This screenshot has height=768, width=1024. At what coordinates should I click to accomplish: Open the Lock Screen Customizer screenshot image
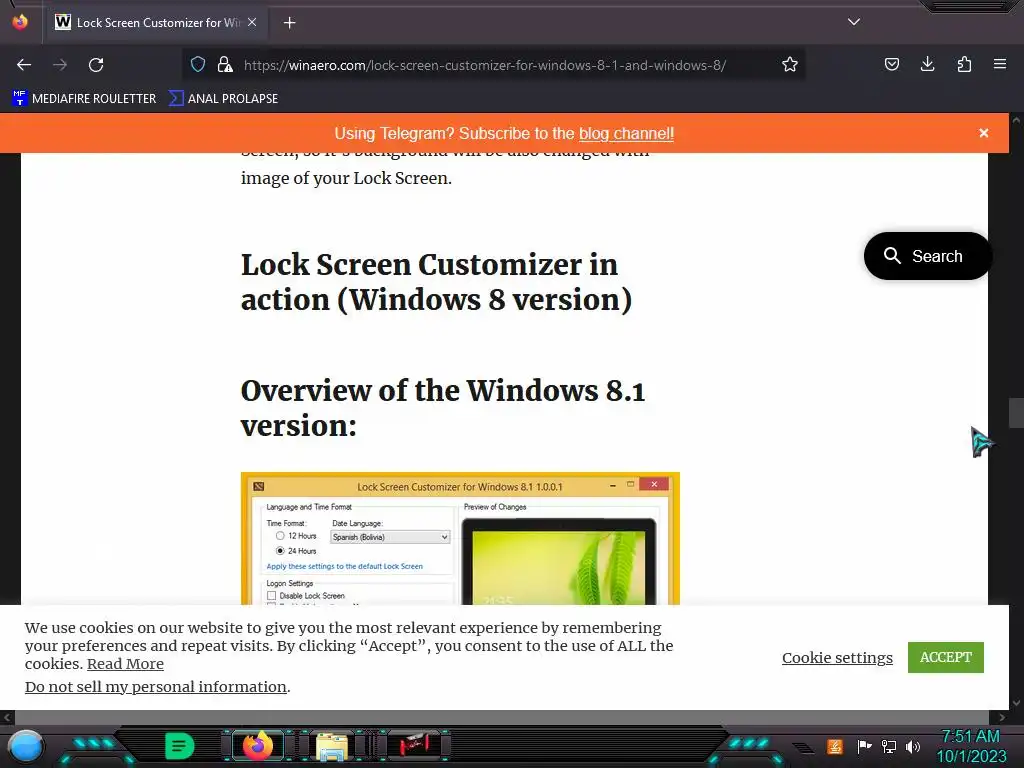tap(460, 539)
